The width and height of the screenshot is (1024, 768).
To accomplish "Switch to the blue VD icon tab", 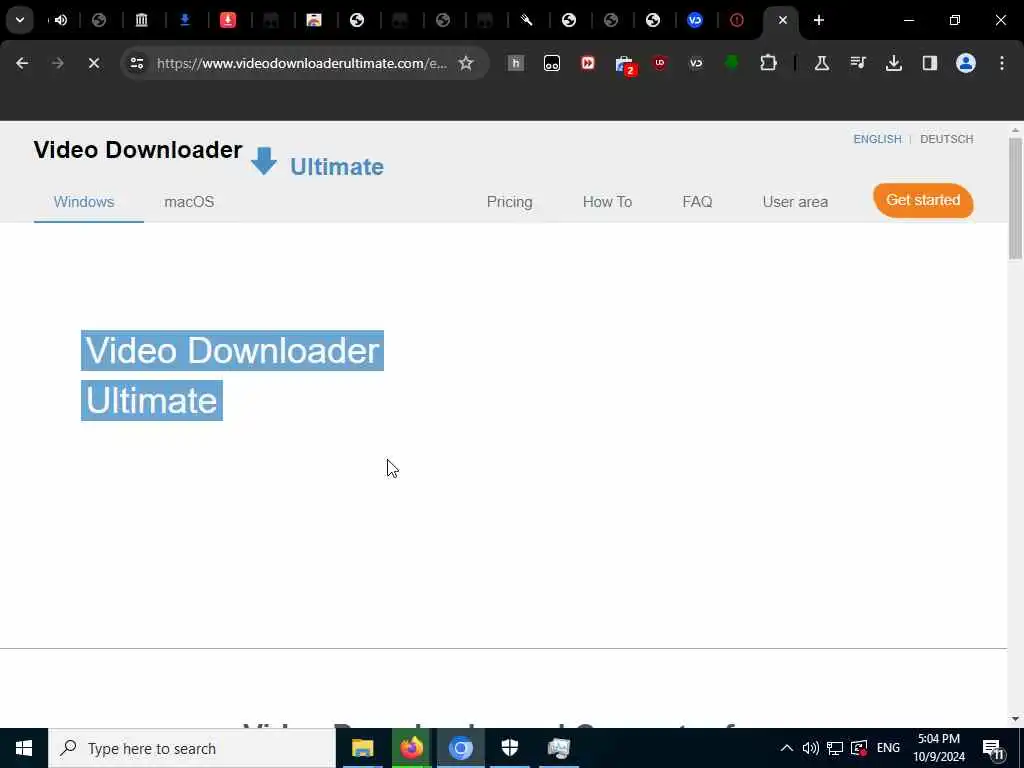I will click(x=695, y=20).
